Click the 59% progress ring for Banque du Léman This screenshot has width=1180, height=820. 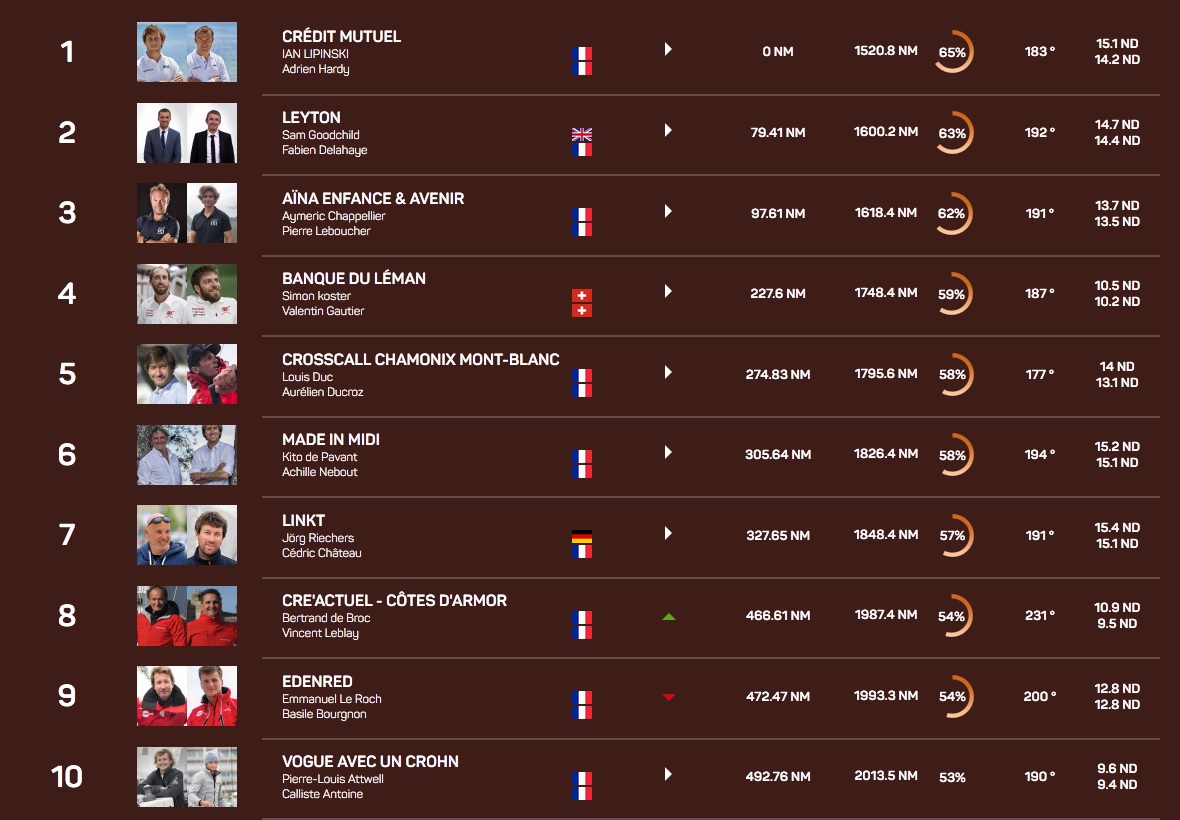tap(952, 294)
